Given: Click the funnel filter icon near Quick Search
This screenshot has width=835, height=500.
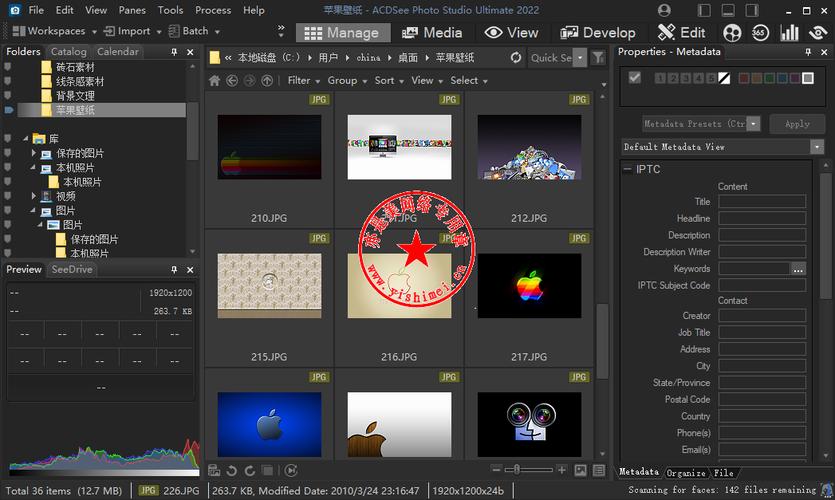Looking at the screenshot, I should (598, 58).
